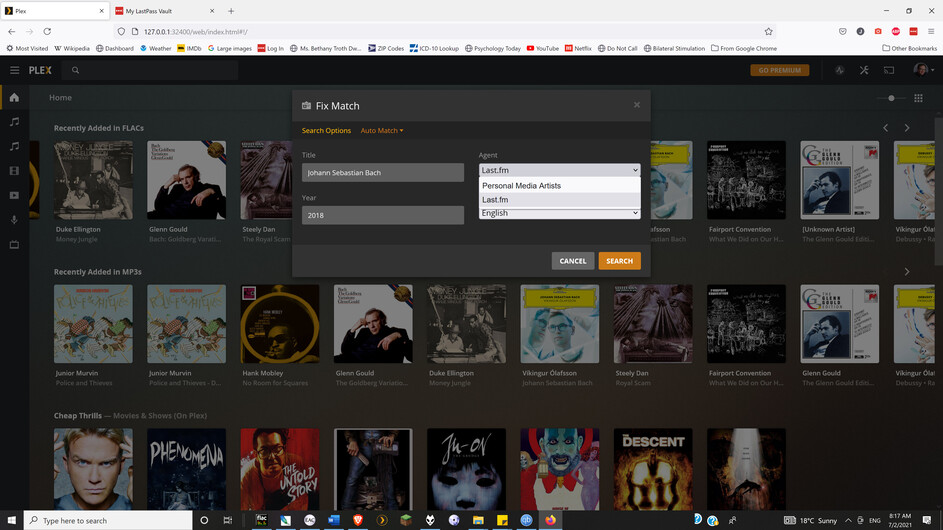Open the English language dropdown
The height and width of the screenshot is (530, 943).
559,213
